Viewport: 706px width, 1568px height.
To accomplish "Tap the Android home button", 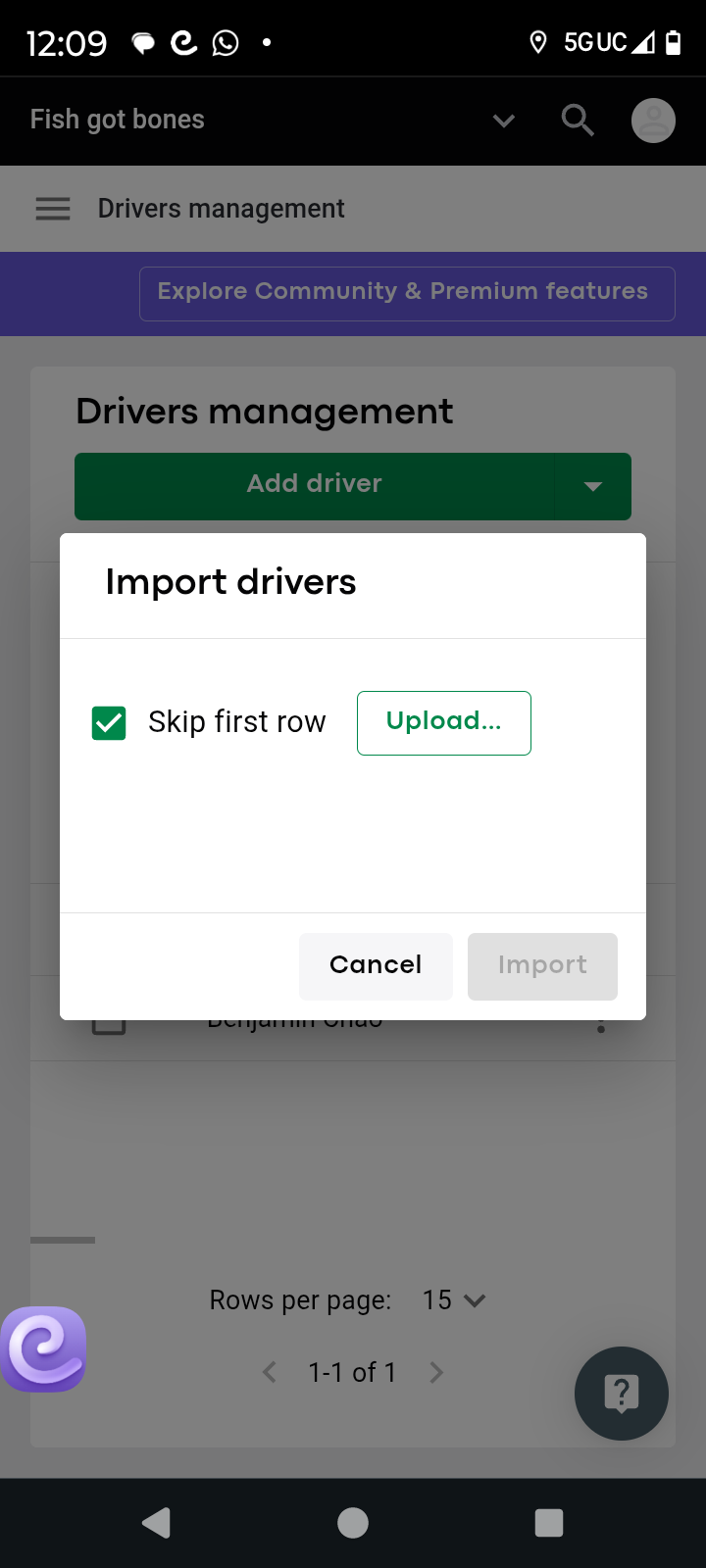I will pyautogui.click(x=353, y=1523).
